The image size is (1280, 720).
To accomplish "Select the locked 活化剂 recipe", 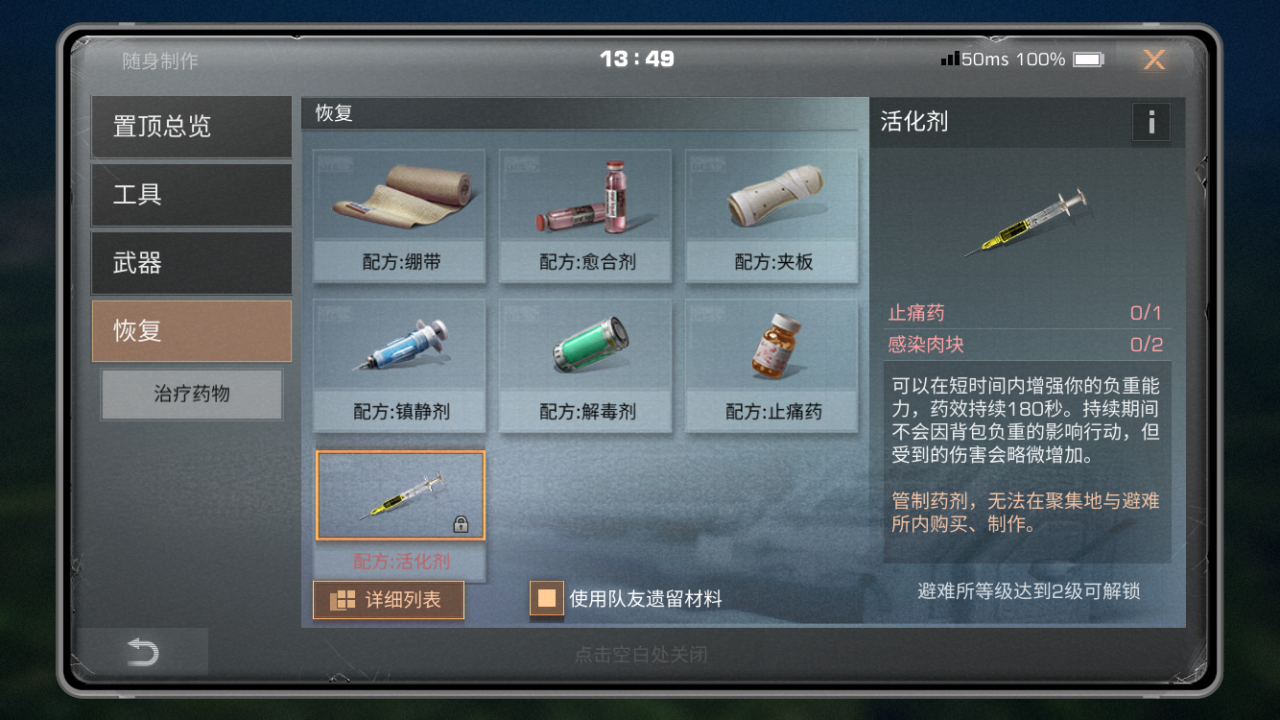I will 400,515.
